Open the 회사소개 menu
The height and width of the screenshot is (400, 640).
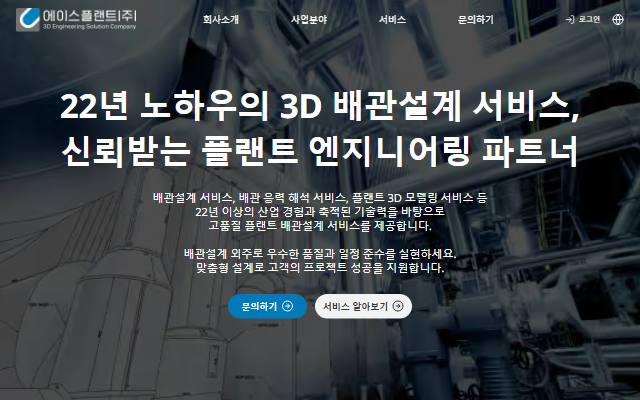[221, 19]
